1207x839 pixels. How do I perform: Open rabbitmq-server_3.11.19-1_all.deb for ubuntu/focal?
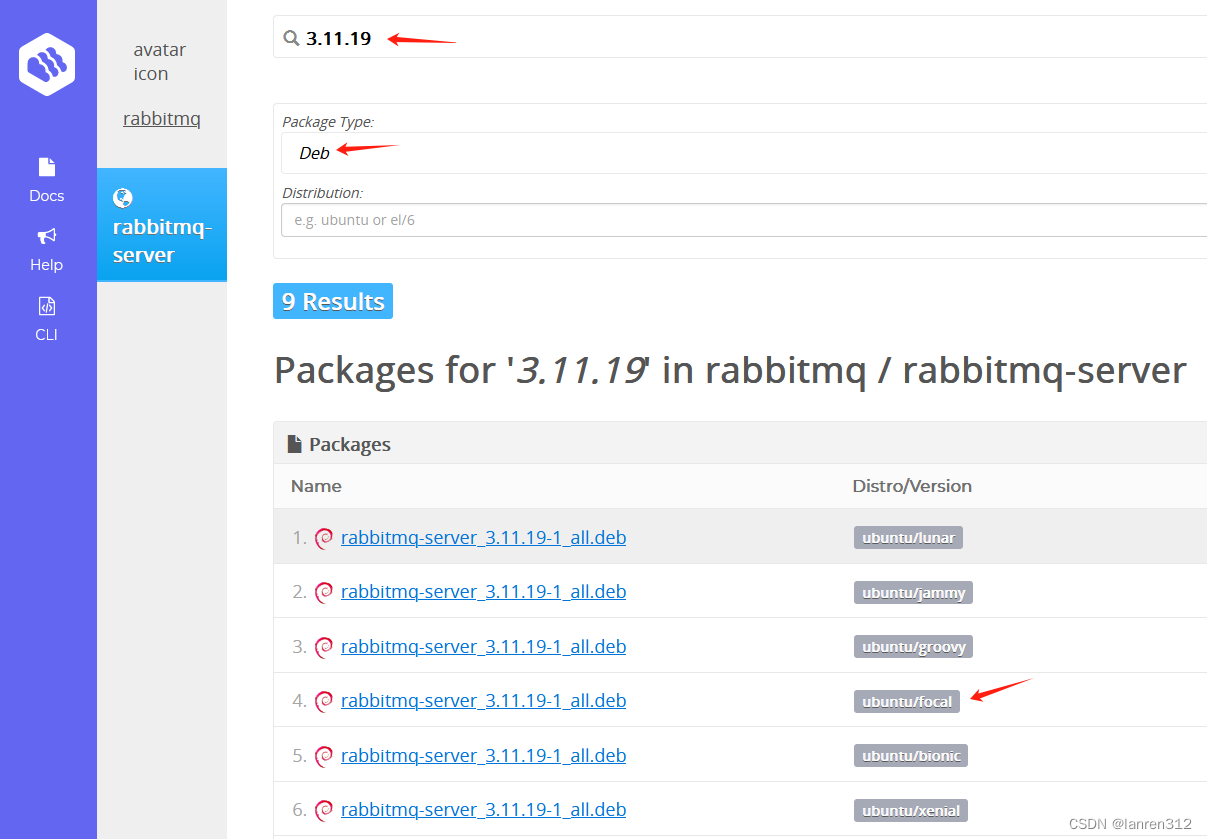coord(483,700)
